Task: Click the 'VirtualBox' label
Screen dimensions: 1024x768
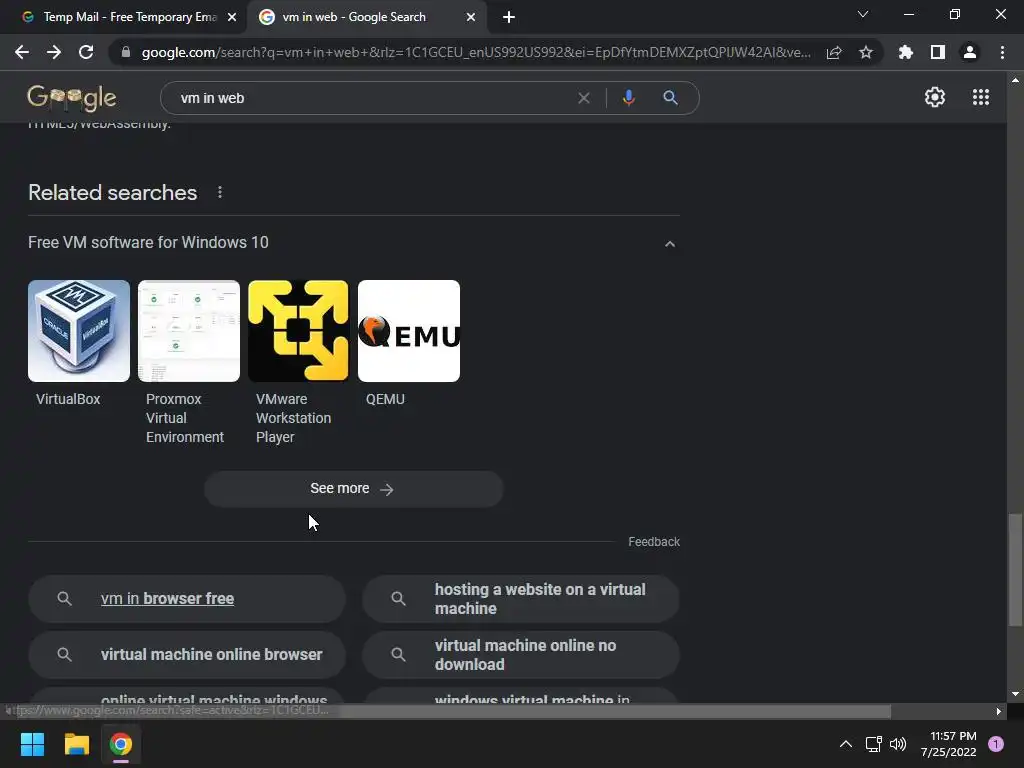Action: pyautogui.click(x=68, y=399)
